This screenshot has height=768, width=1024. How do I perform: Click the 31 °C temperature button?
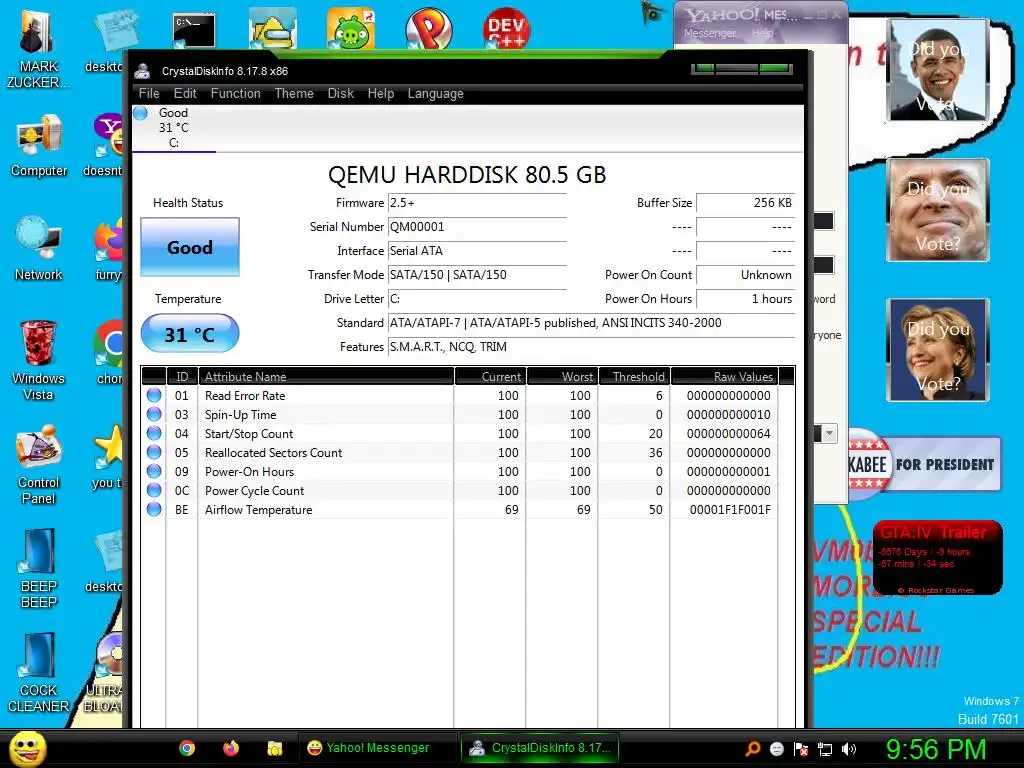[190, 334]
